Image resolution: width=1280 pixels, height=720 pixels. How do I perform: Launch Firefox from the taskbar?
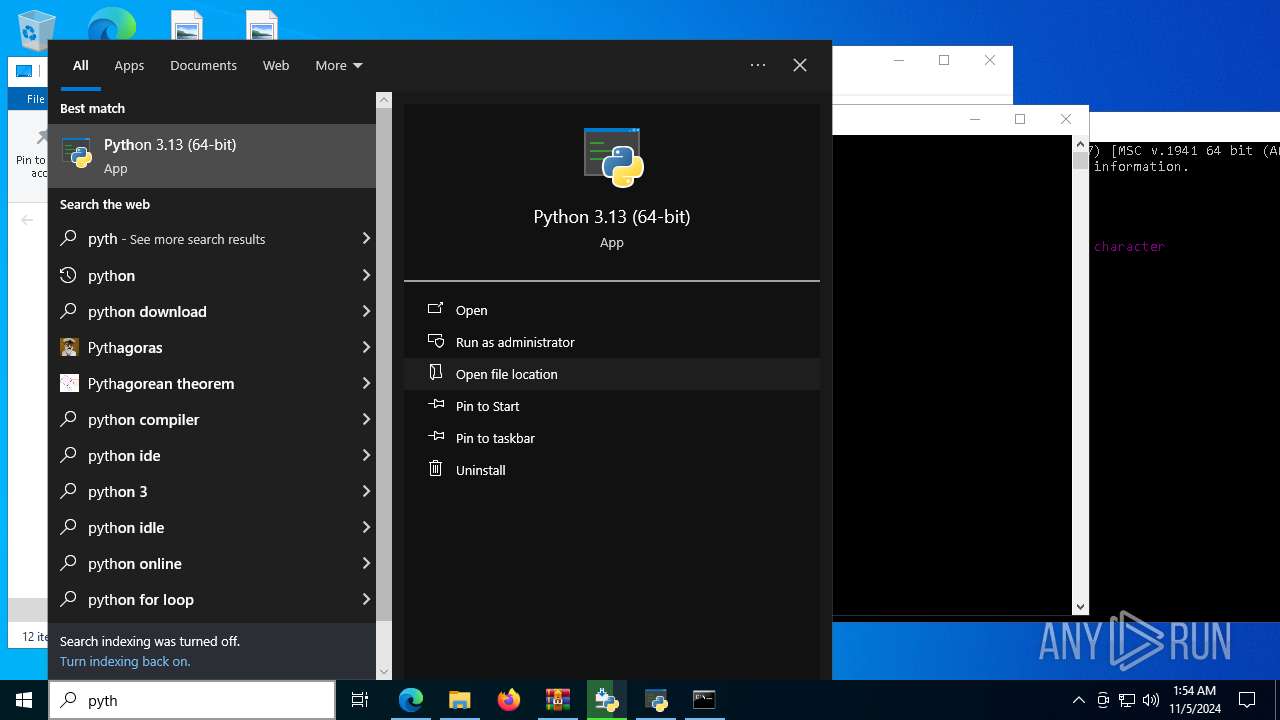pos(508,700)
